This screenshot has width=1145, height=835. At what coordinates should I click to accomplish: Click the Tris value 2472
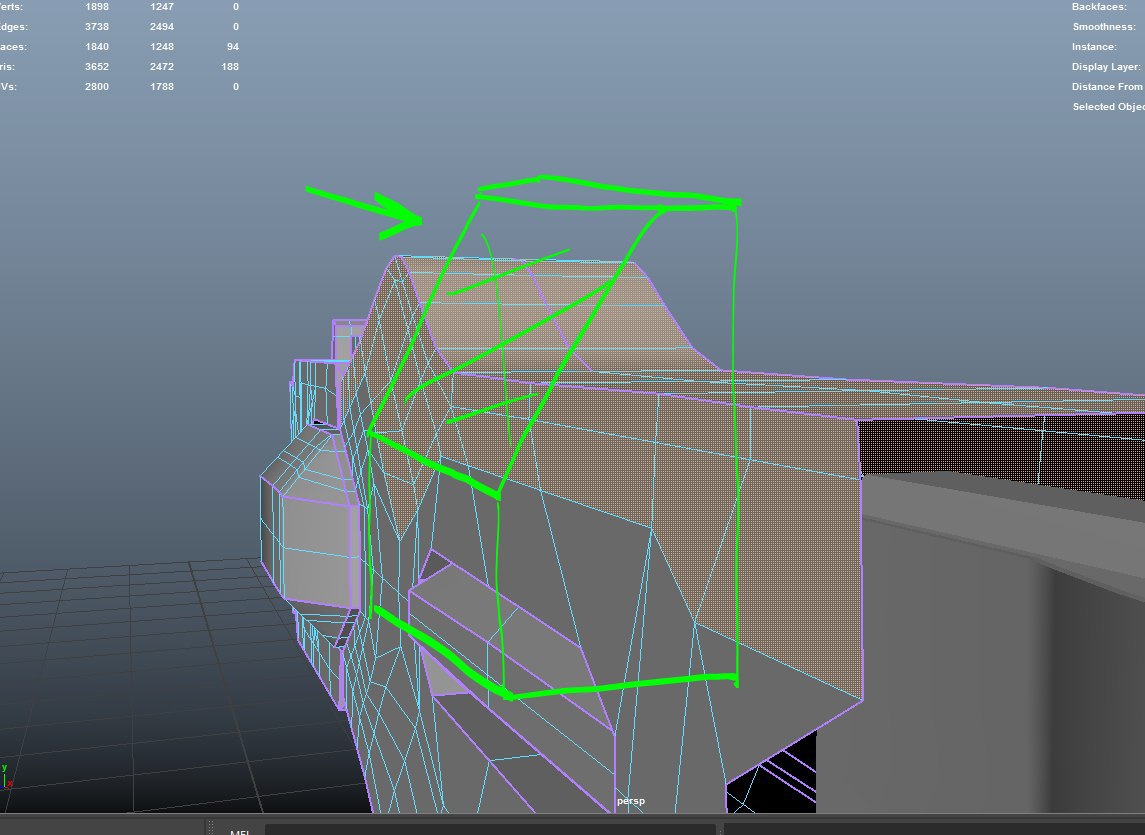coord(161,66)
